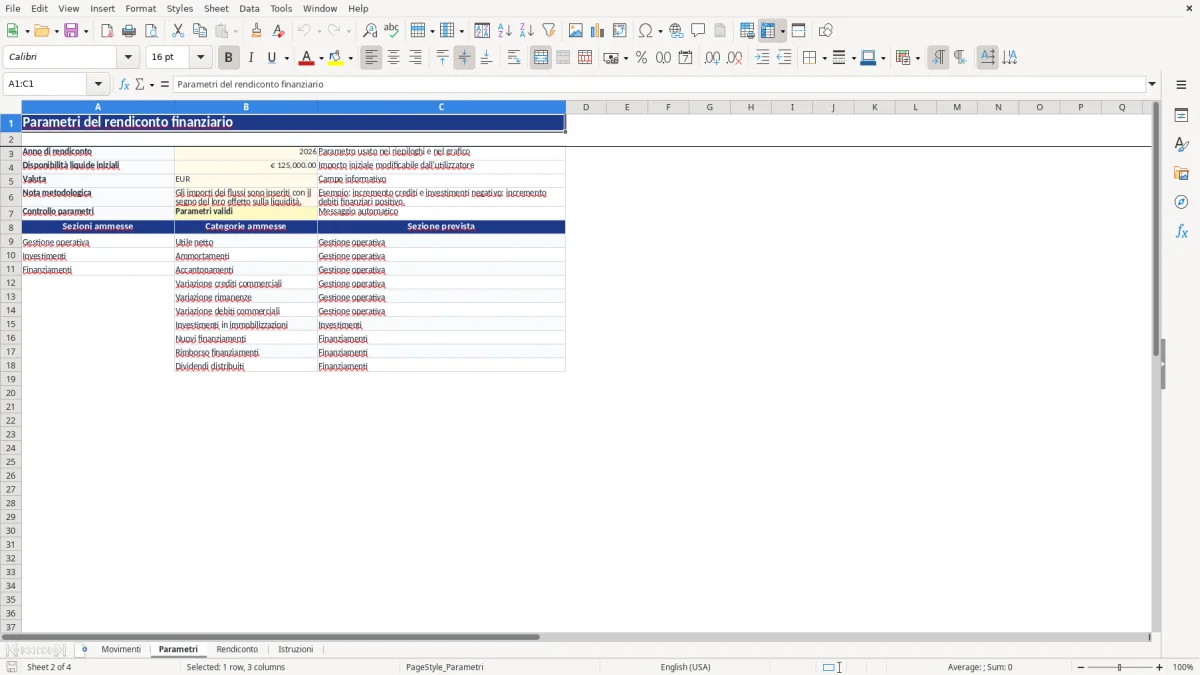Open the font color dropdown arrow
Viewport: 1200px width, 675px height.
(x=320, y=58)
